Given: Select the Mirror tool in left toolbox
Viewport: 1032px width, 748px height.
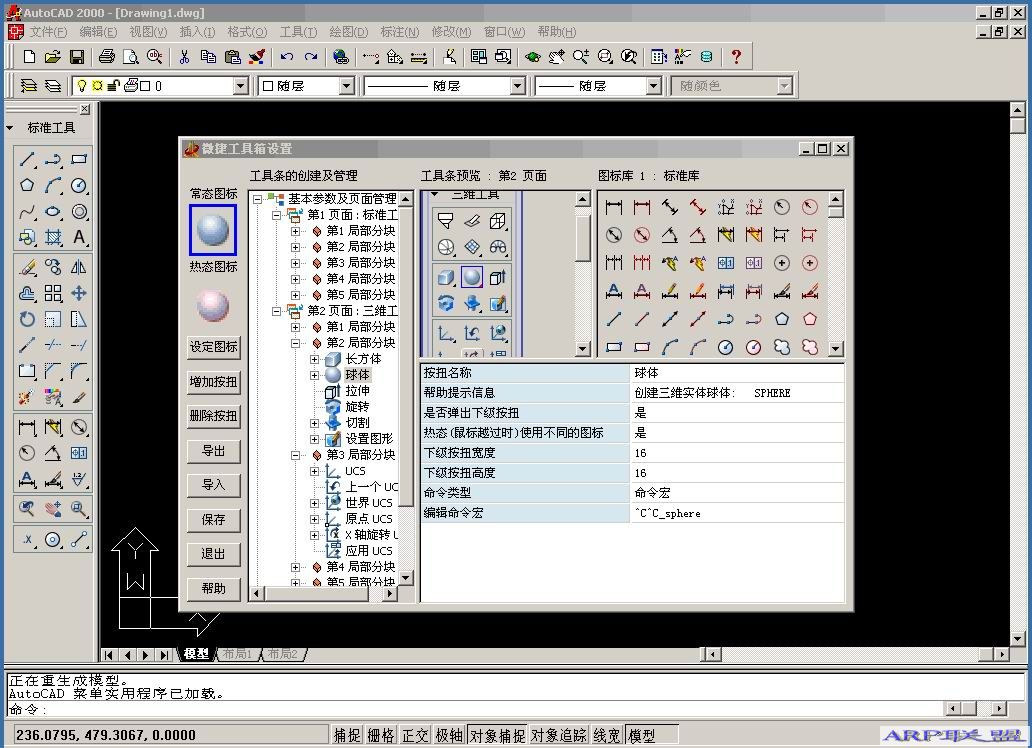Looking at the screenshot, I should pos(79,267).
